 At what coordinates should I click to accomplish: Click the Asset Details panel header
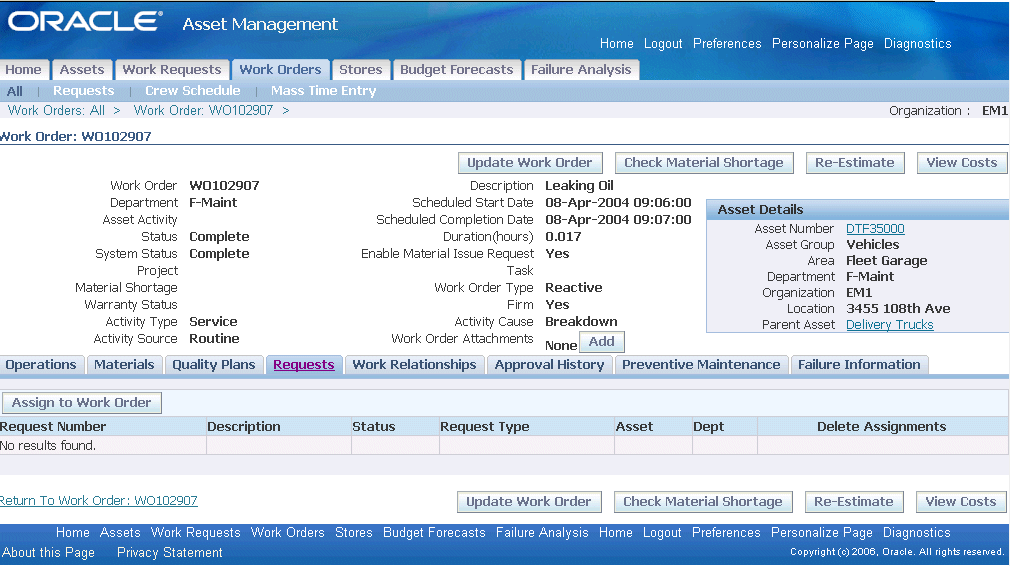pos(857,209)
